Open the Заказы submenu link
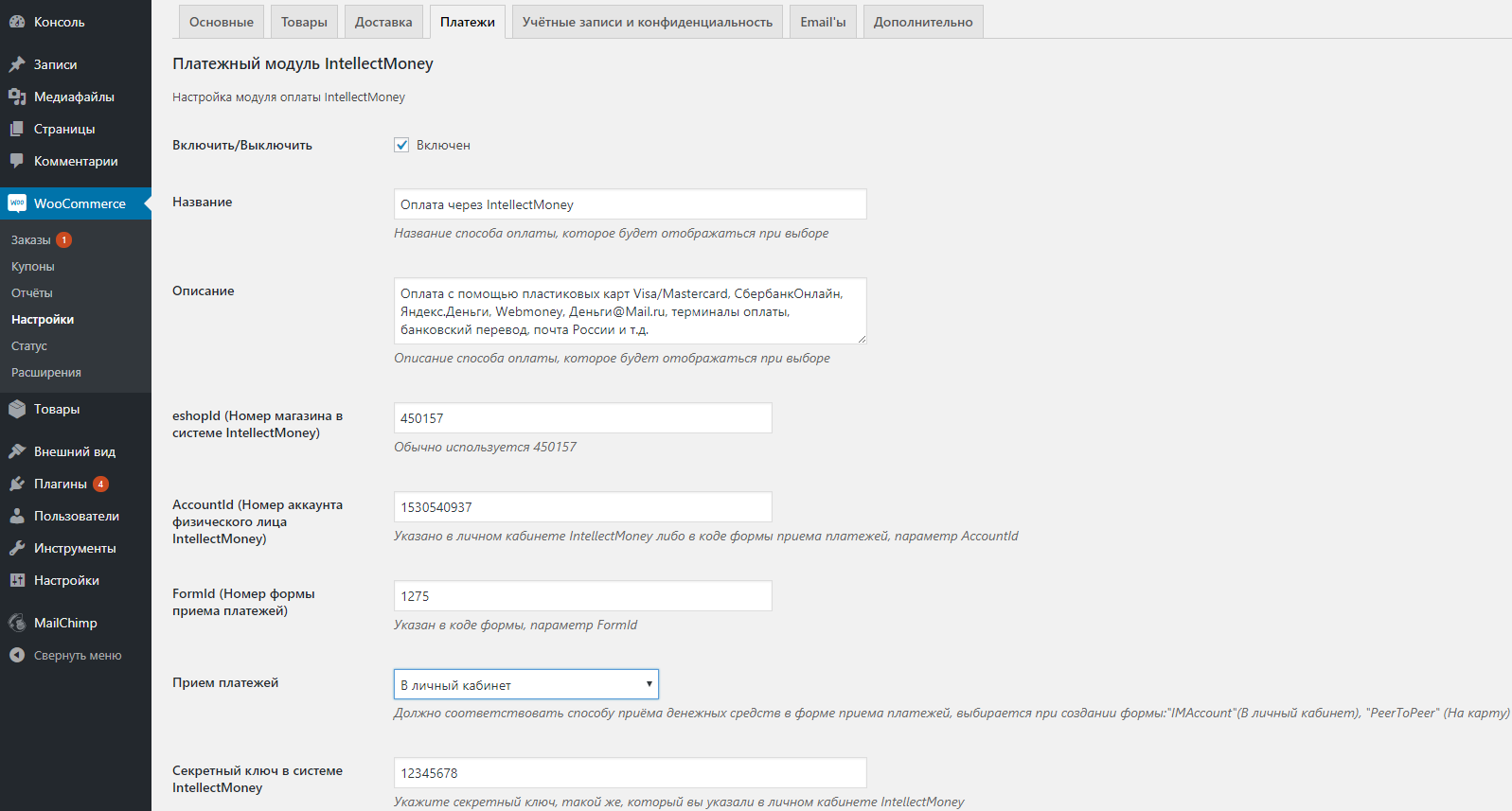The height and width of the screenshot is (811, 1512). [x=31, y=240]
